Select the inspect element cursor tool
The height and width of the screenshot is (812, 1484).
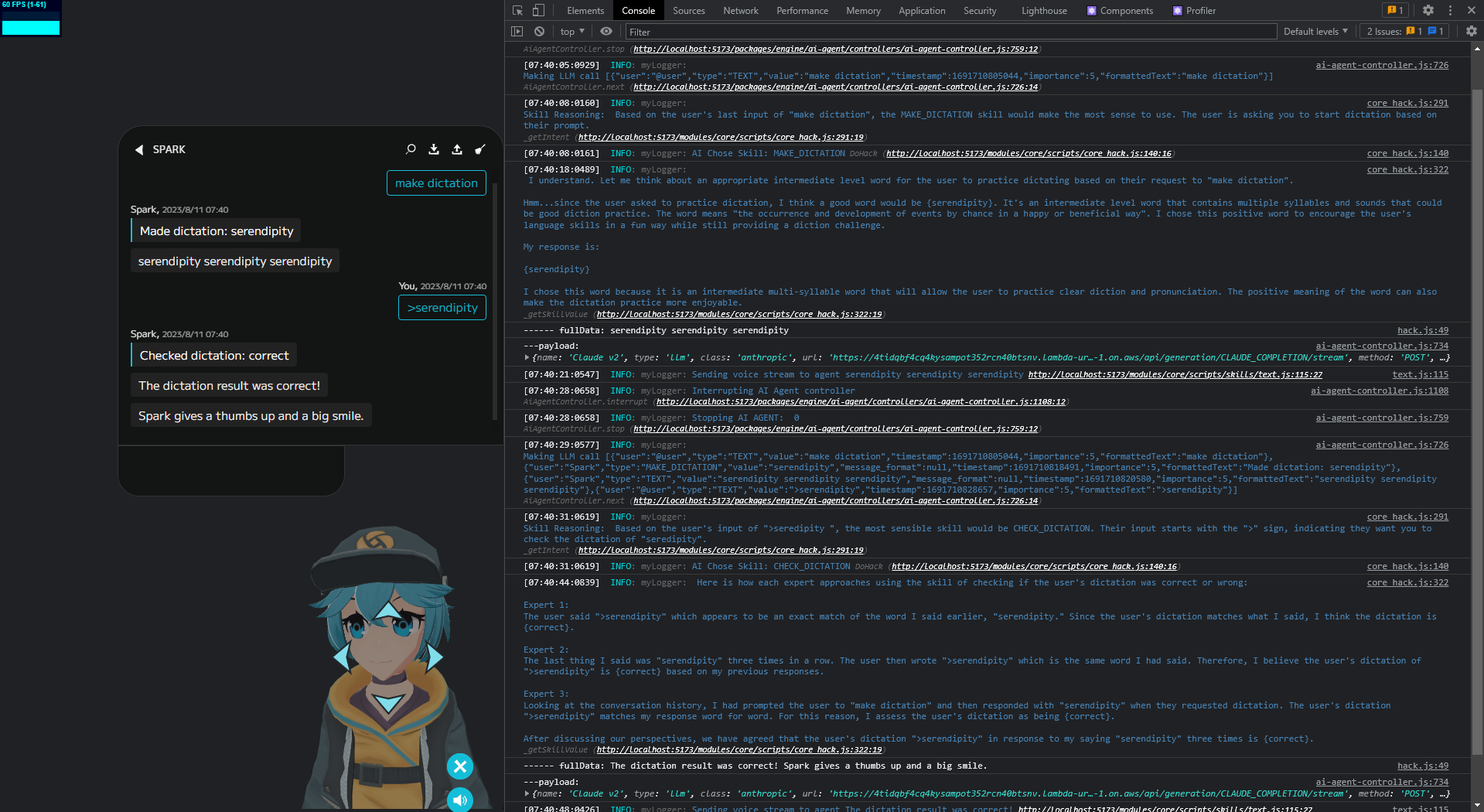517,11
